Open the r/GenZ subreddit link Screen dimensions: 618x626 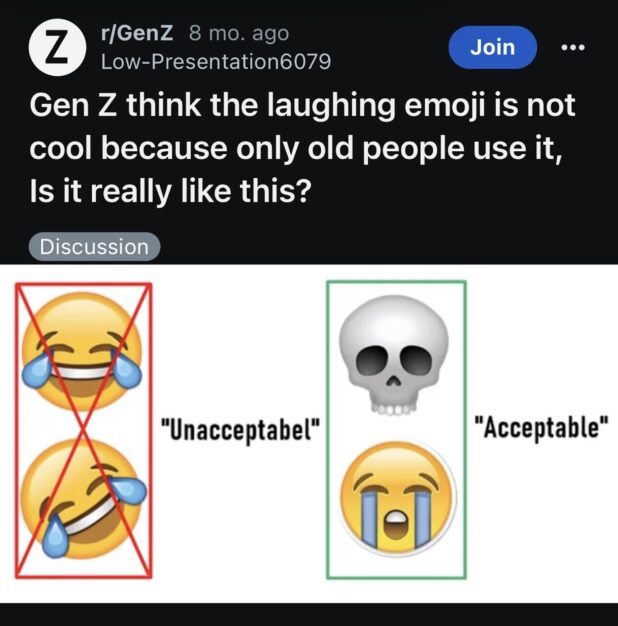tap(137, 33)
